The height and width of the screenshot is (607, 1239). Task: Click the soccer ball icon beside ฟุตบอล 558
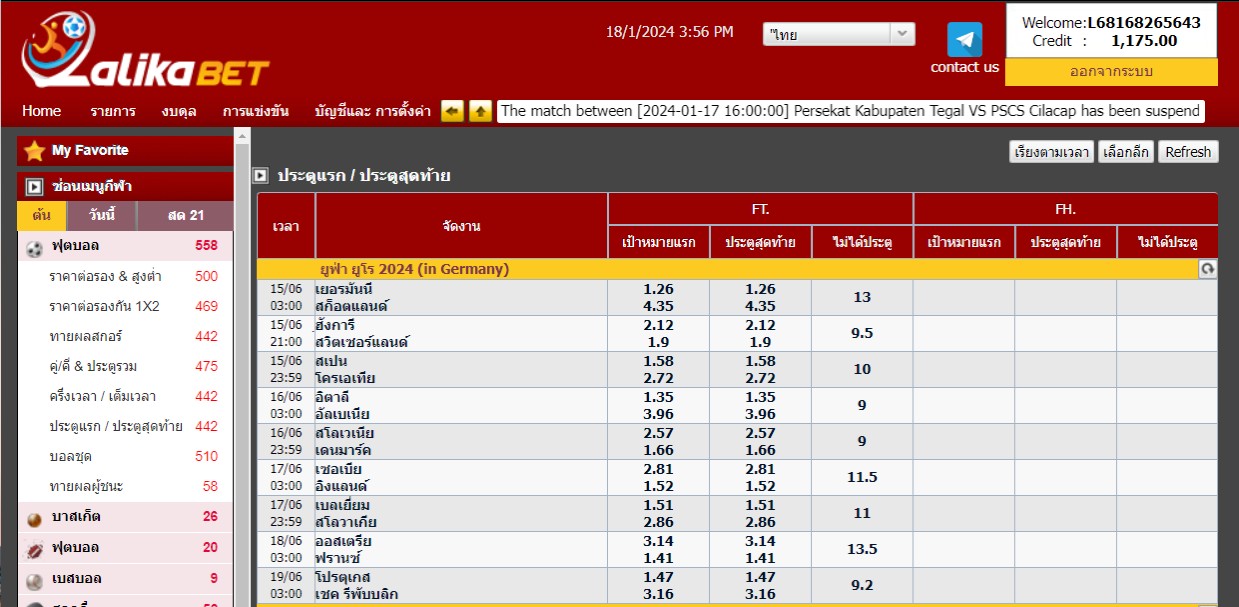tap(34, 246)
